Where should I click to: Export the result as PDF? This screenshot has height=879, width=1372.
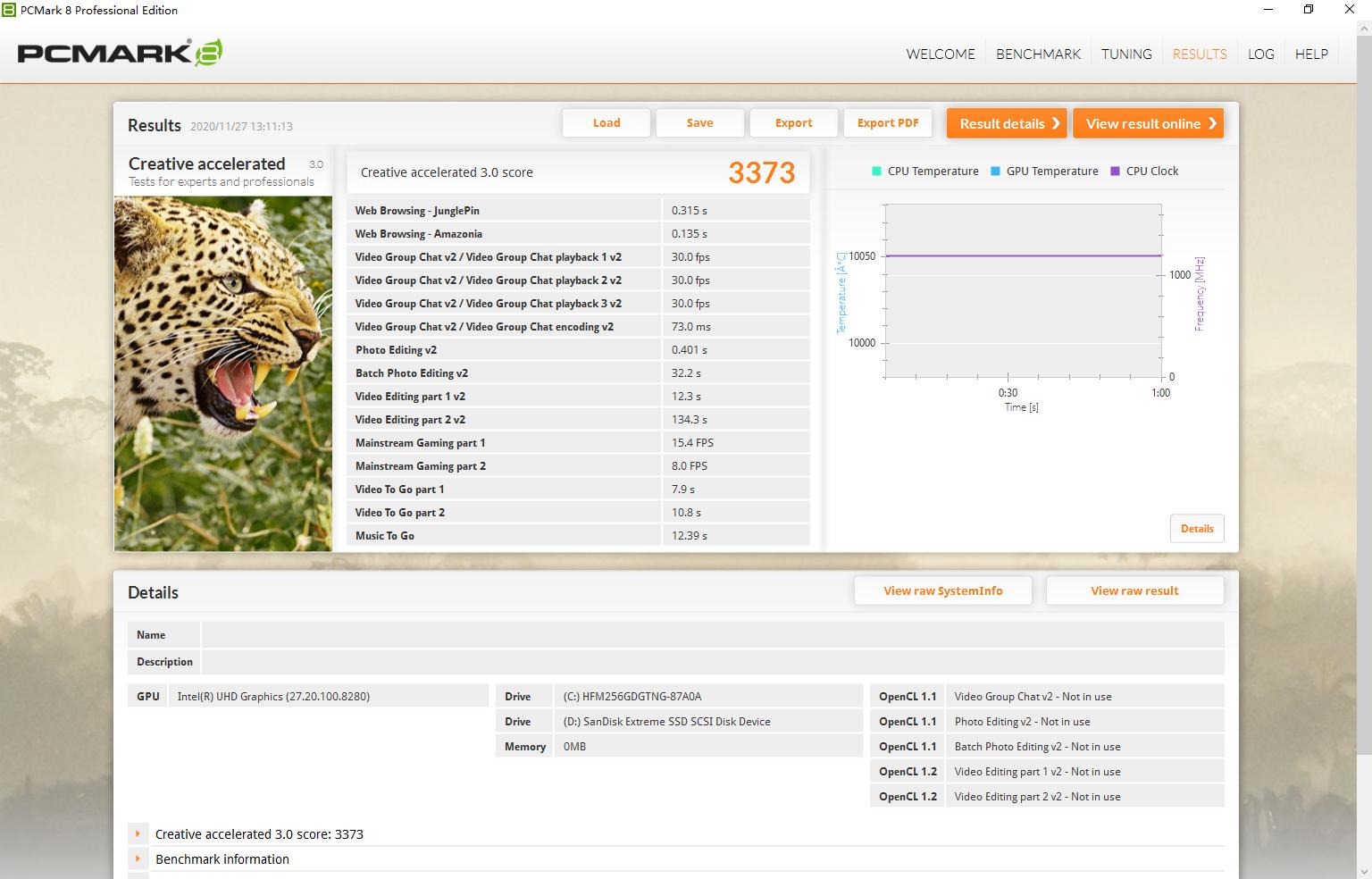888,123
